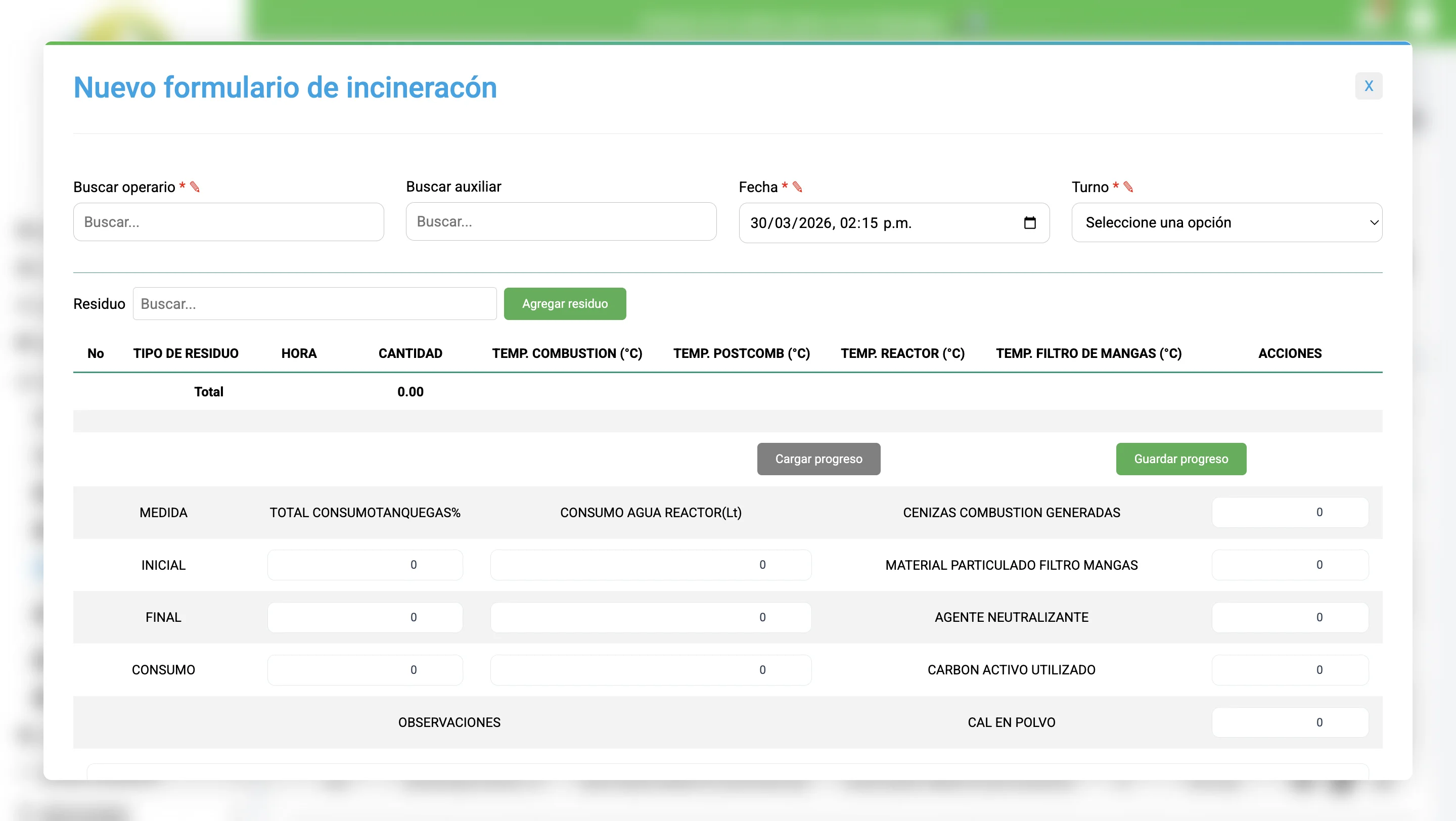Open the calendar picker in the Fecha field
The width and height of the screenshot is (1456, 821).
pyautogui.click(x=1030, y=222)
